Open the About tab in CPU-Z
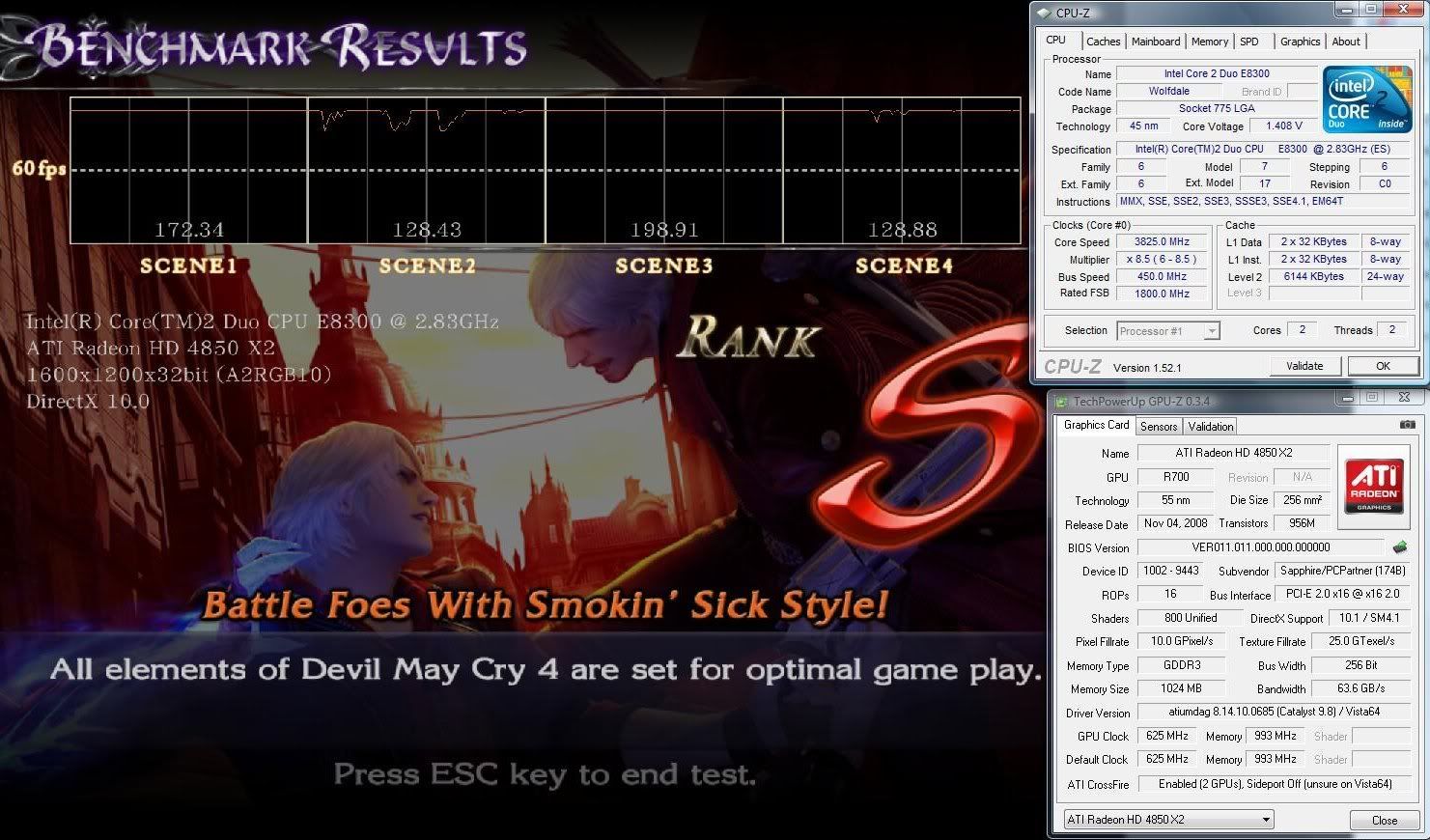The width and height of the screenshot is (1430, 840). click(x=1346, y=42)
